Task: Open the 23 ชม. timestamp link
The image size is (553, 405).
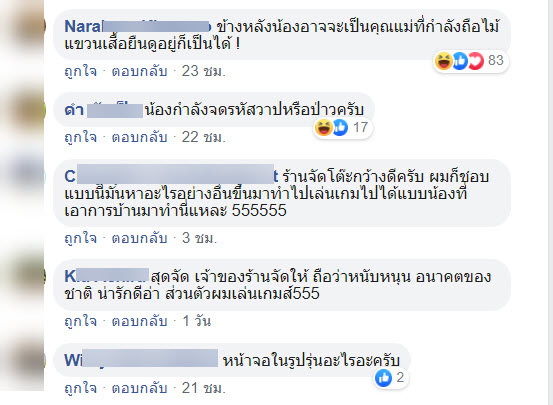Action: pyautogui.click(x=203, y=71)
